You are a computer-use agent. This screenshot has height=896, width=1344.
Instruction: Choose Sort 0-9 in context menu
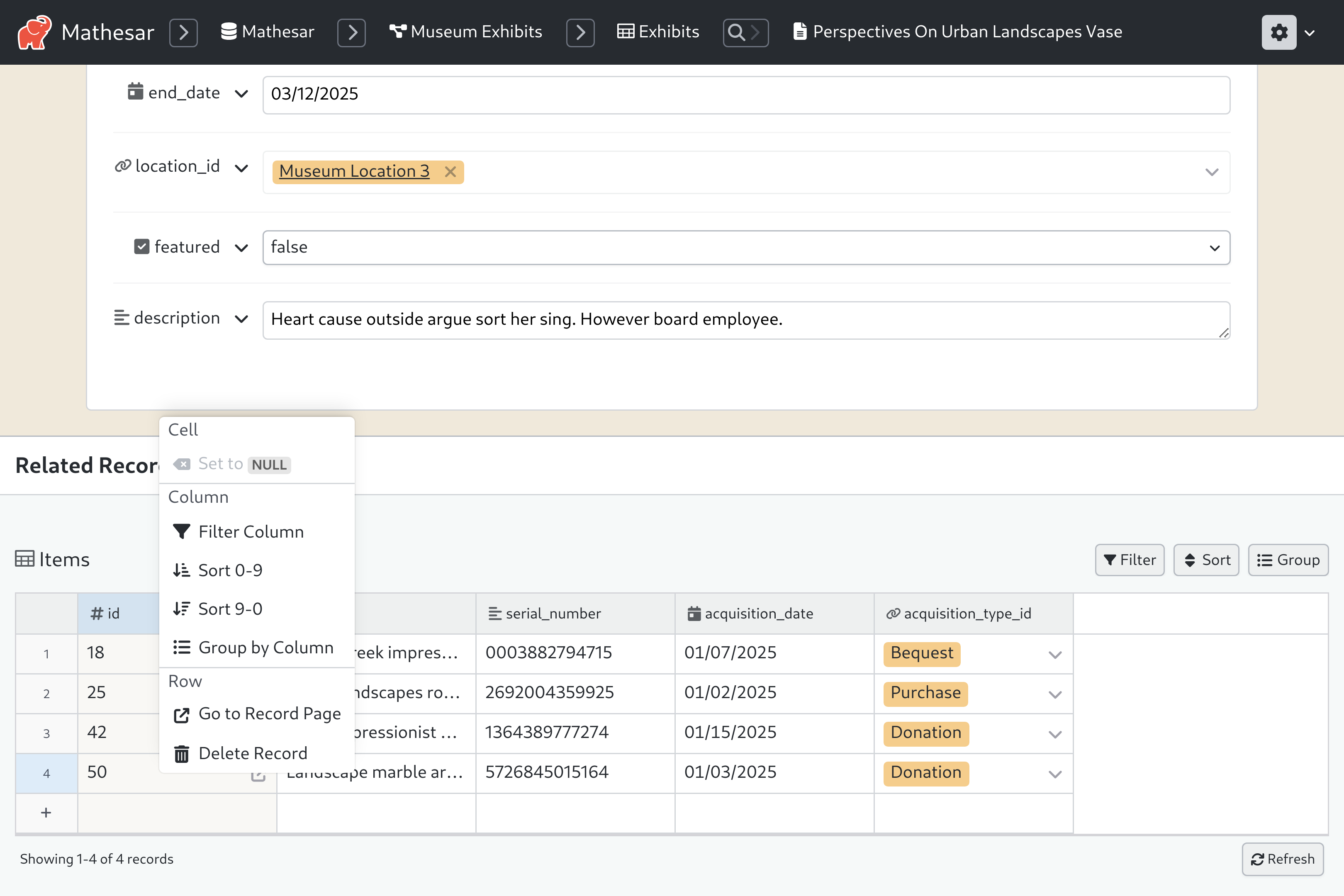click(x=257, y=570)
